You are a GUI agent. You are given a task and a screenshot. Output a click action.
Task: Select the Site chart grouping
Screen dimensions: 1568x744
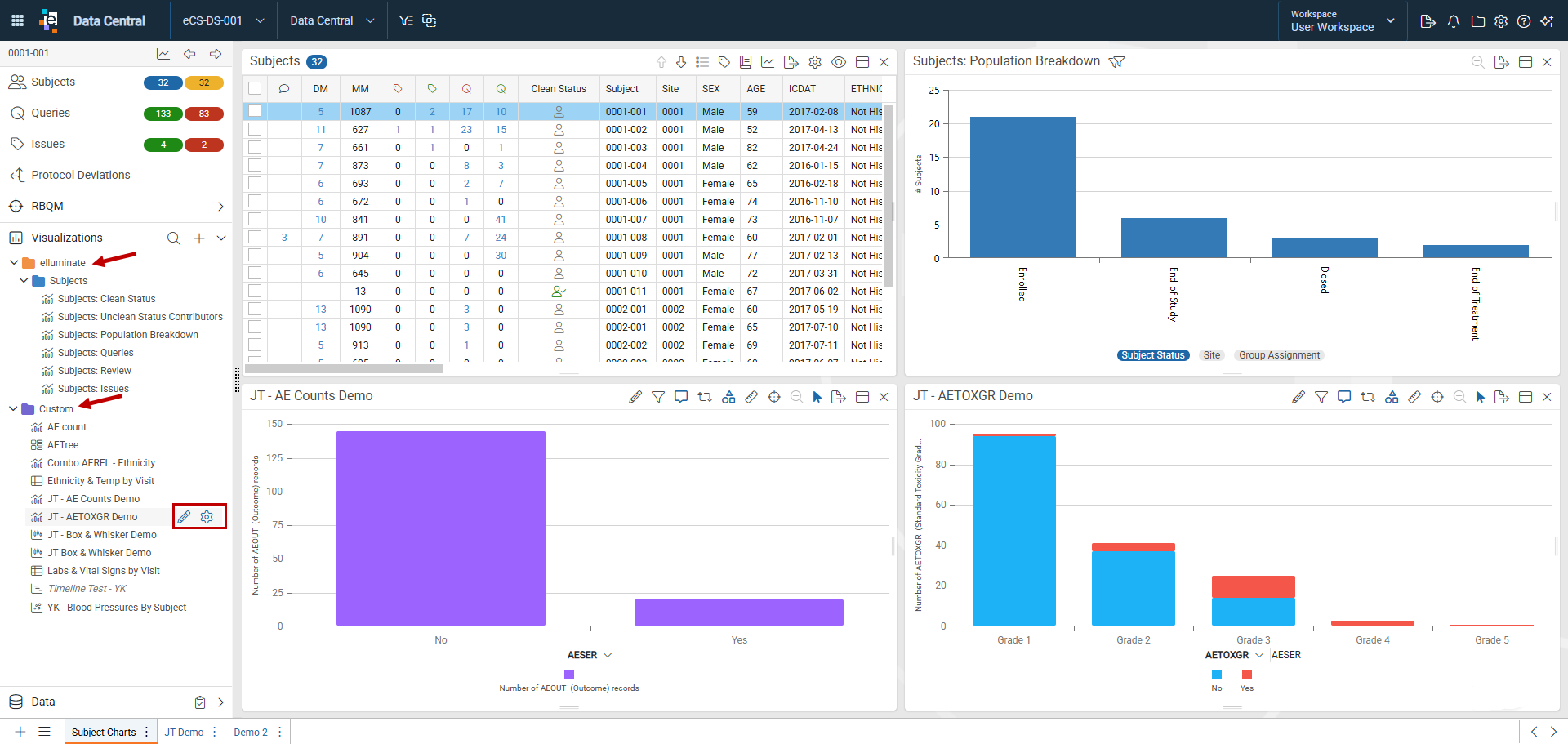[1212, 355]
